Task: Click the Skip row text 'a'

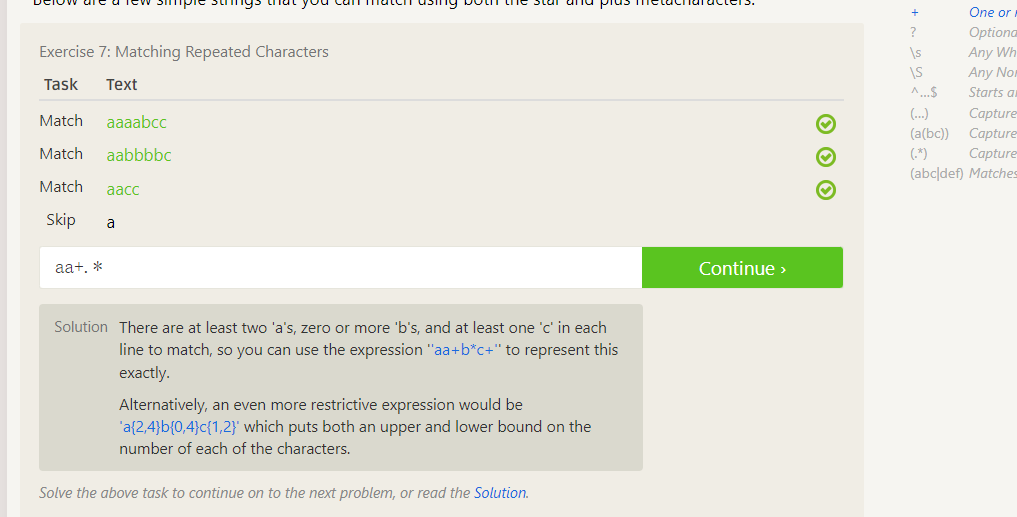Action: [111, 222]
